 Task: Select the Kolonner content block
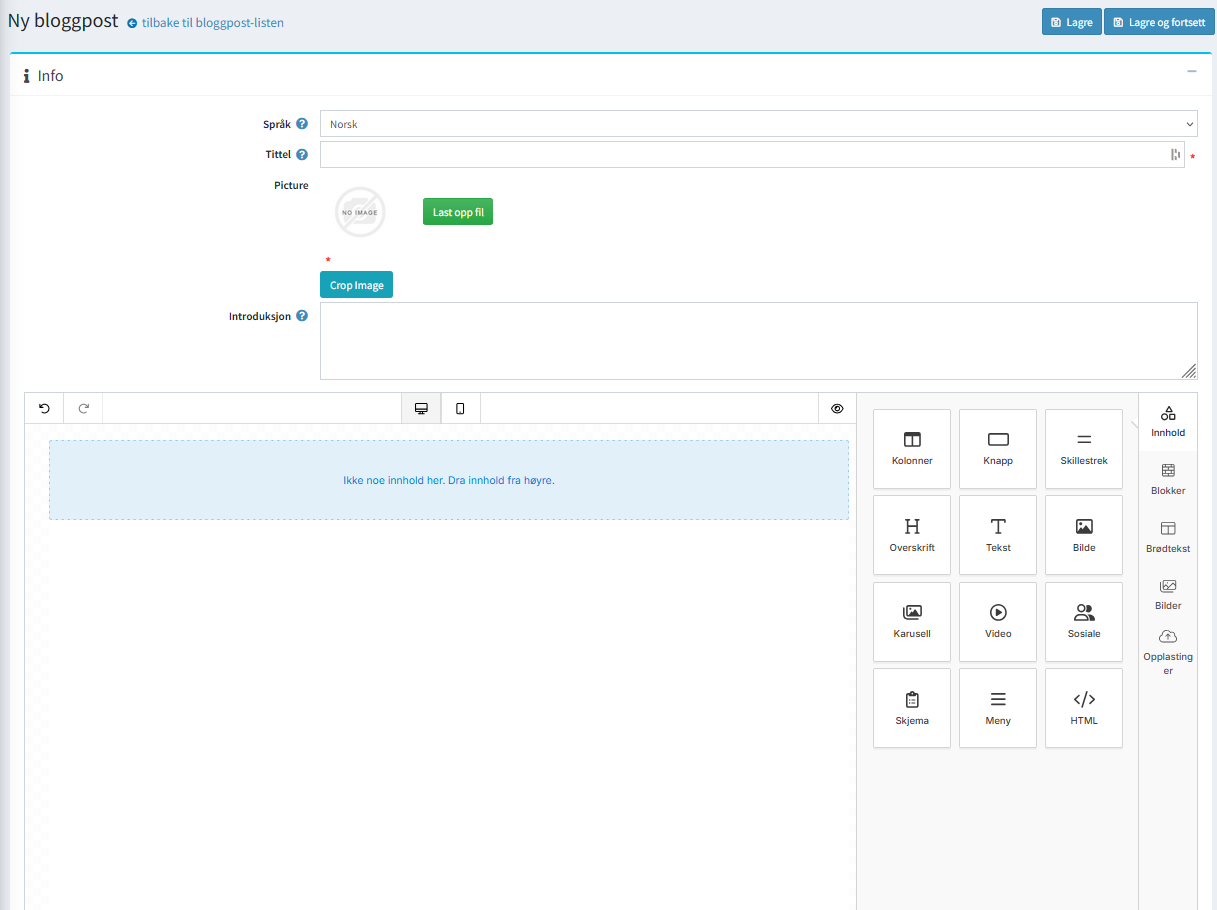[x=911, y=449]
